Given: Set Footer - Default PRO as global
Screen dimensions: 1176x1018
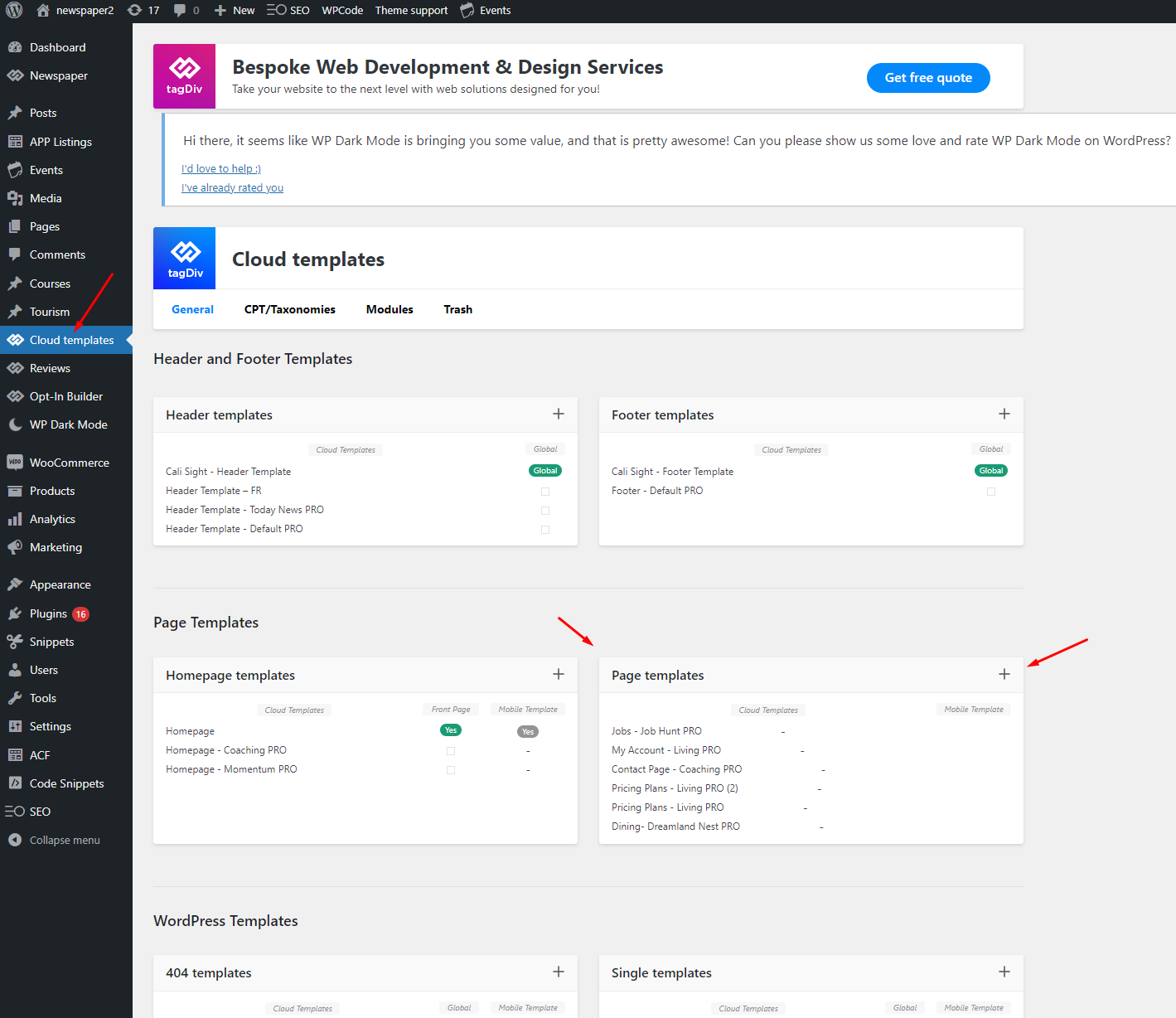Looking at the screenshot, I should point(991,492).
